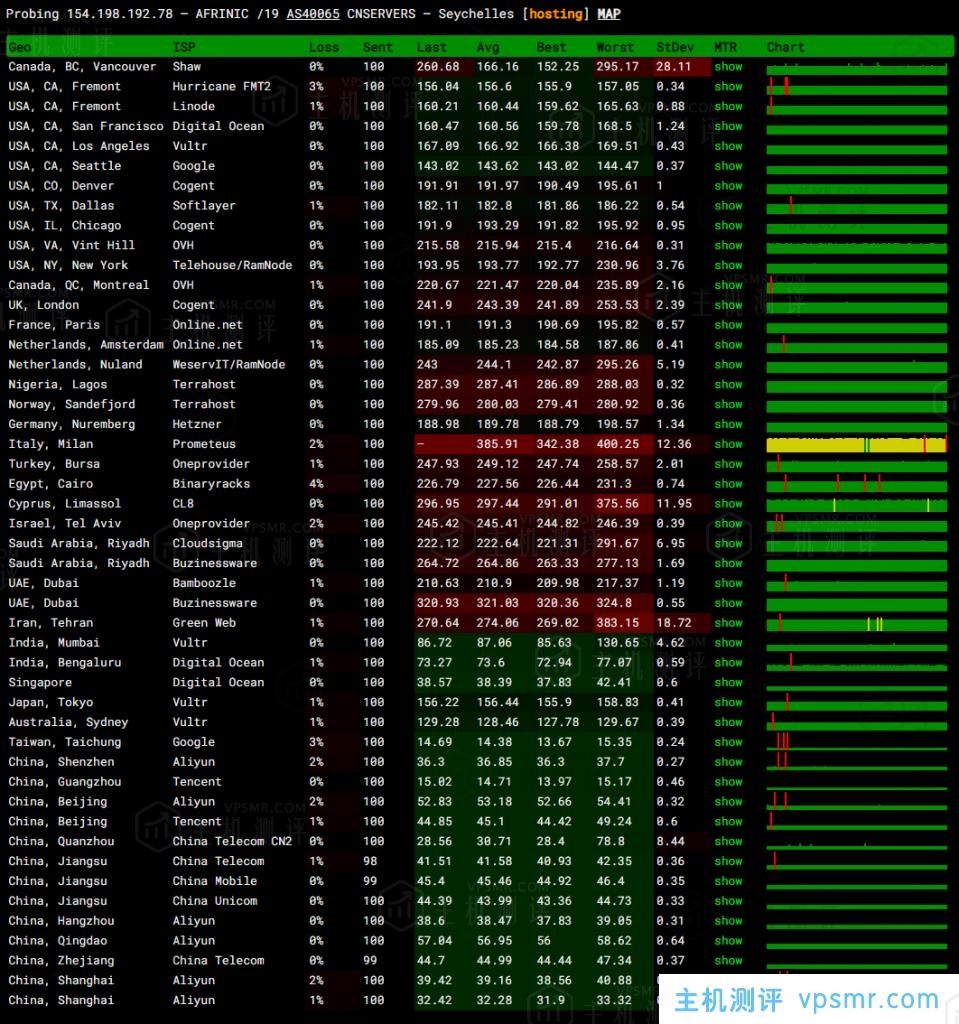The height and width of the screenshot is (1024, 959).
Task: Select 'Netherlands, Amsterdam' geo cell
Action: tap(86, 345)
